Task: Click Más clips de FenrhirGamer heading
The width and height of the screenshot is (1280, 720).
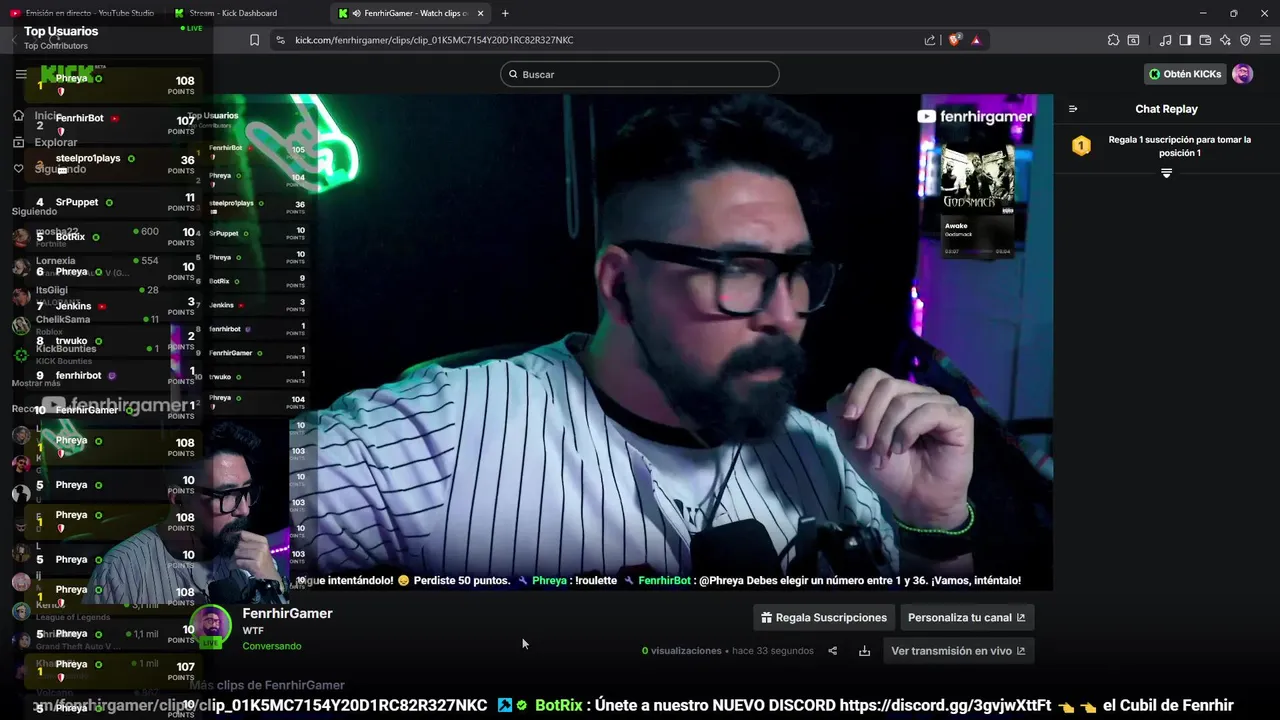Action: pos(267,685)
